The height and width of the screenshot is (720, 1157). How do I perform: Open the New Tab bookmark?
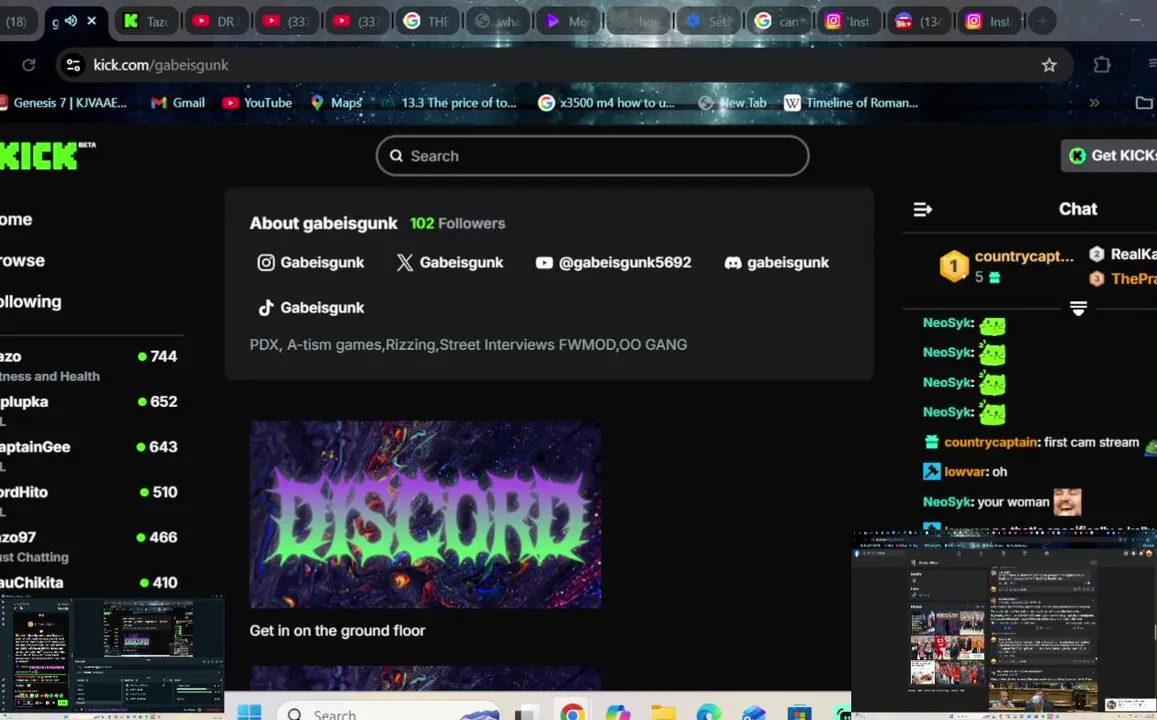733,103
